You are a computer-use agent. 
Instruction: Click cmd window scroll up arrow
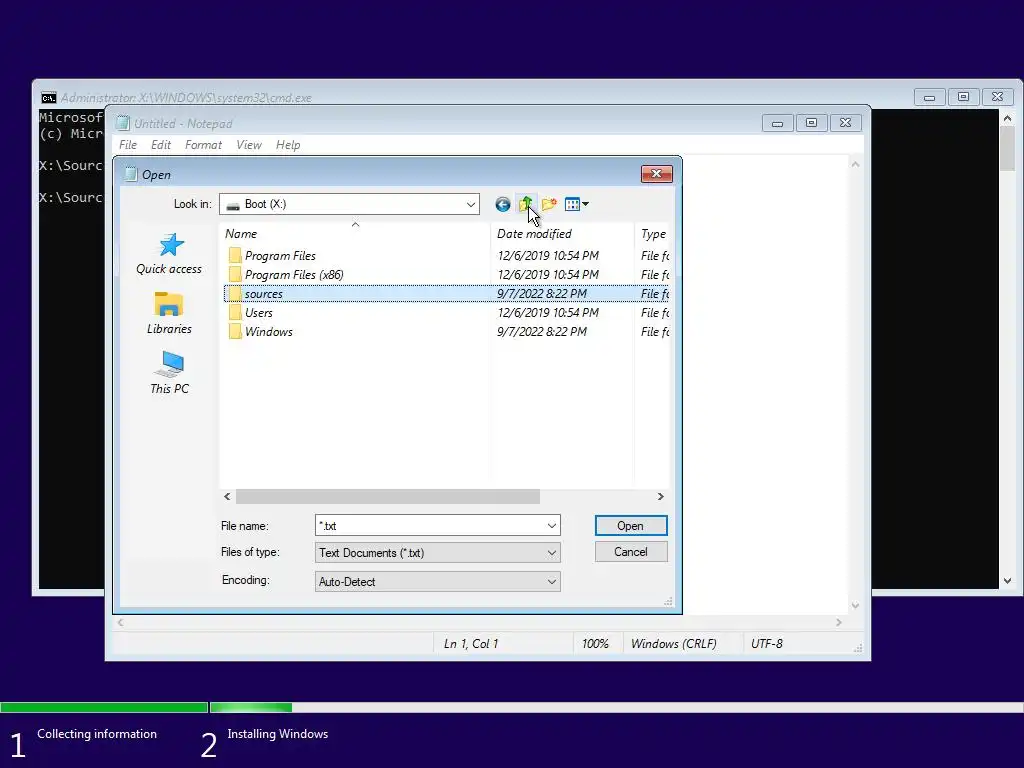(1007, 119)
